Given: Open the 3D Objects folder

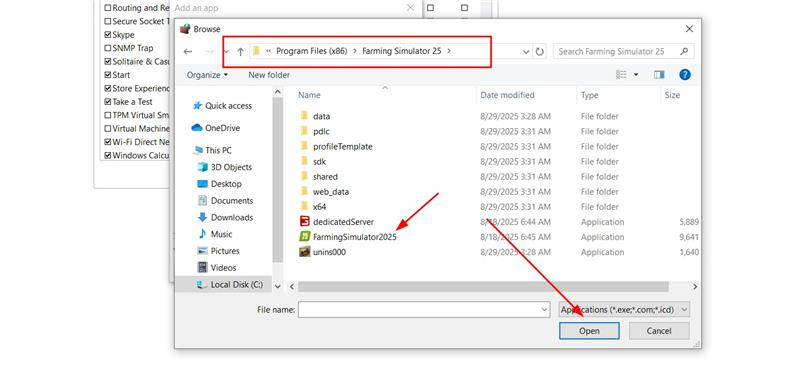Looking at the screenshot, I should pyautogui.click(x=225, y=167).
